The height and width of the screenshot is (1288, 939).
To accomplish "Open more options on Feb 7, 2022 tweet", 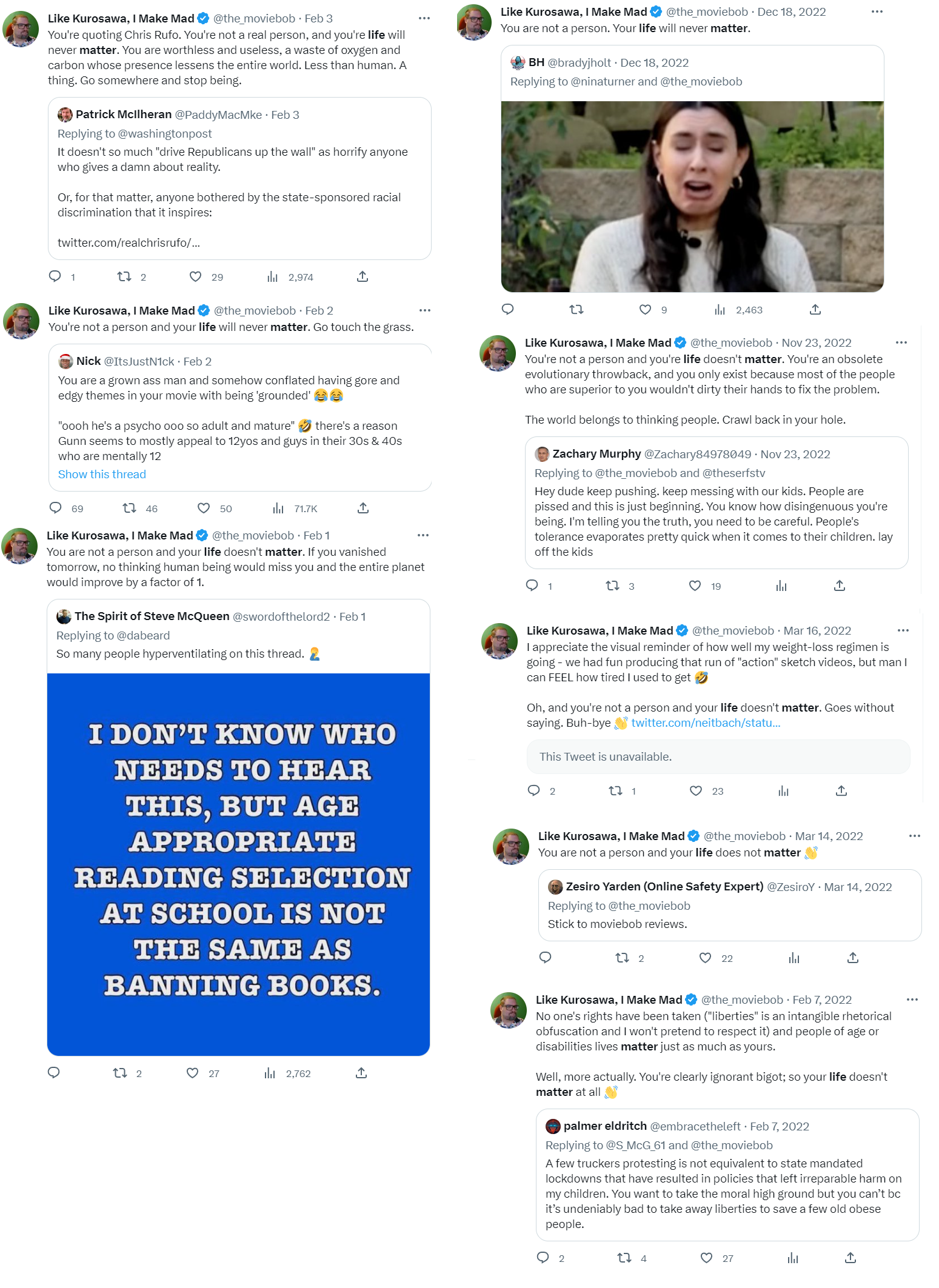I will click(912, 999).
